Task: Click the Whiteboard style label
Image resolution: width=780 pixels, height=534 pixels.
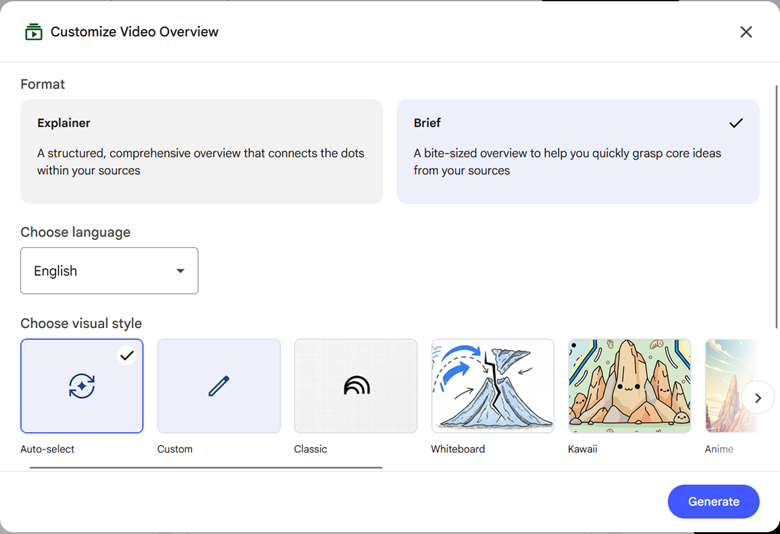Action: coord(458,449)
